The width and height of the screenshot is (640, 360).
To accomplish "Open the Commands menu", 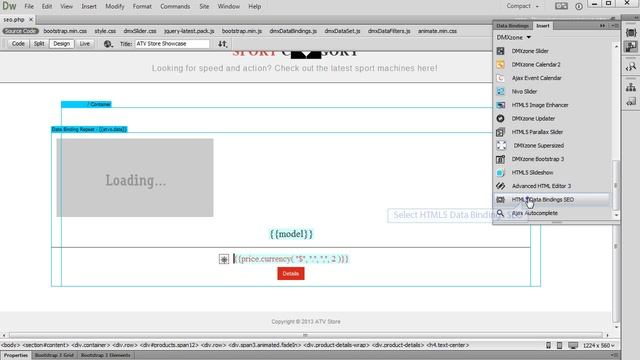I will [175, 7].
